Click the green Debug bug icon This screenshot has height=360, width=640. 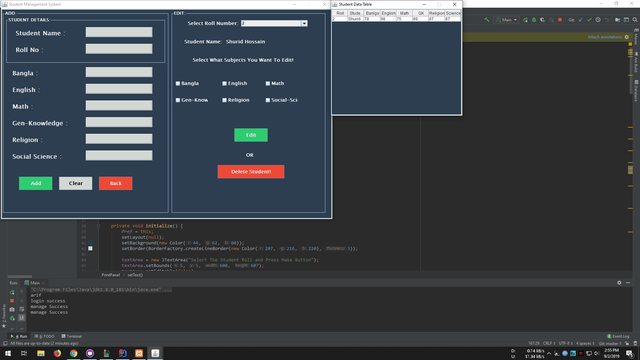pos(534,20)
